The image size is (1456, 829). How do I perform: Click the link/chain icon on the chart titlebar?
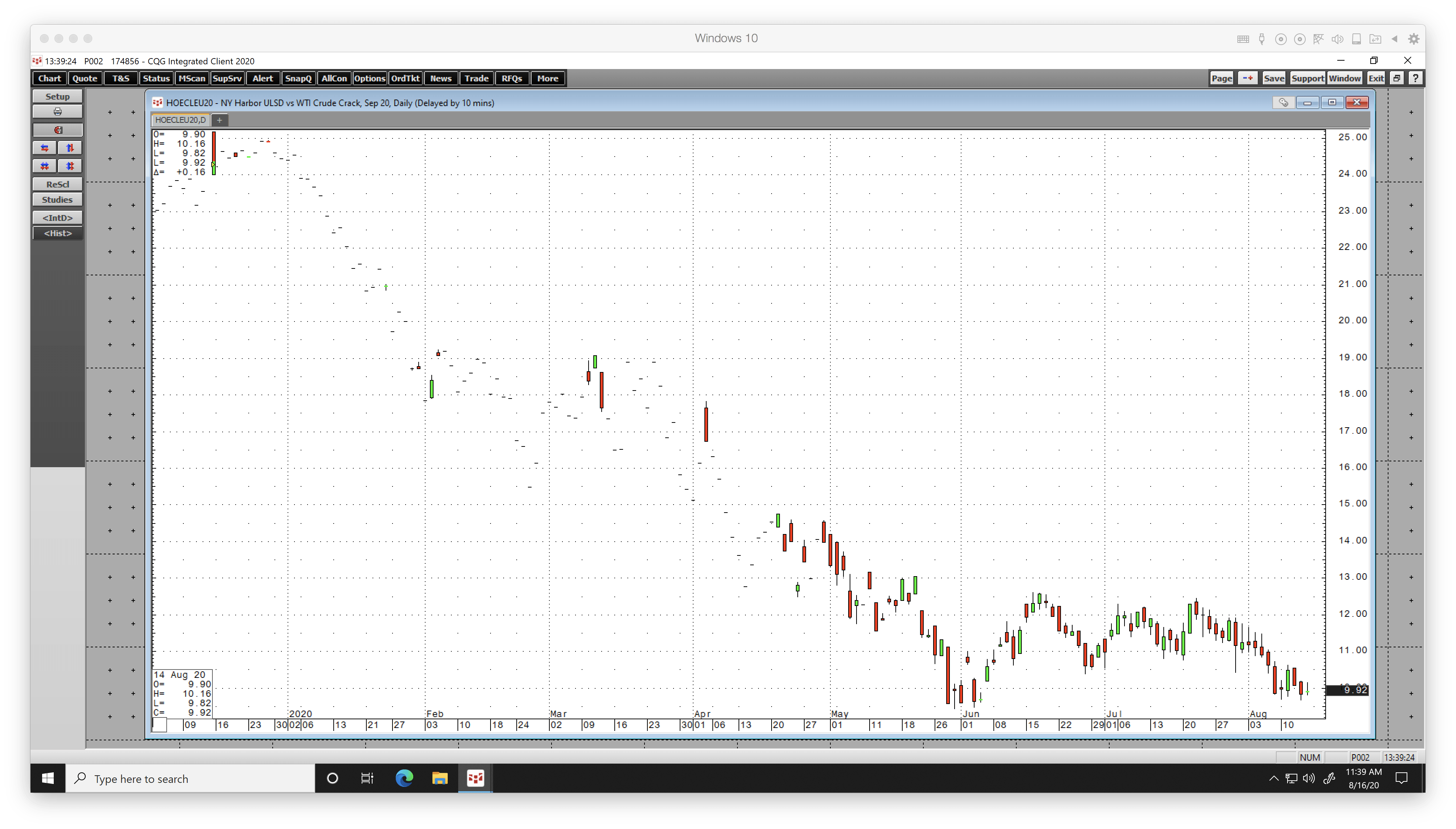[1284, 102]
